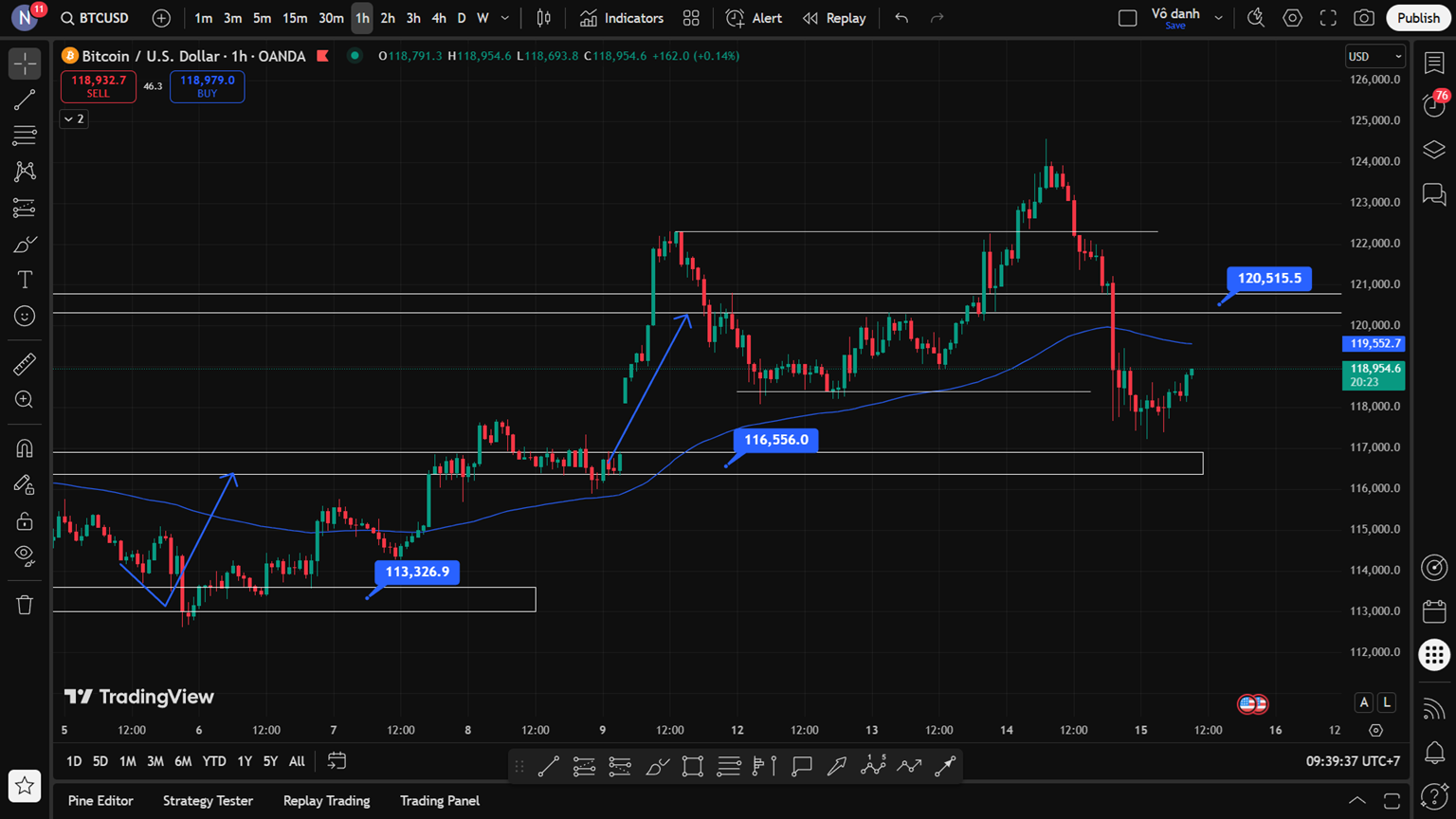Select the brush tool in left sidebar
Viewport: 1456px width, 819px height.
coord(25,244)
